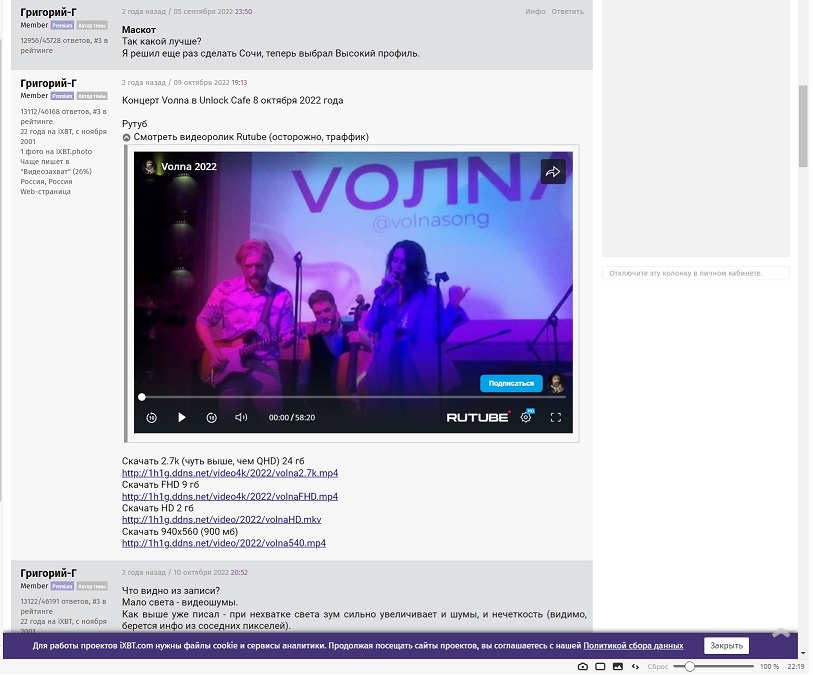Click Отключите эту колонку в личном кабинете
Viewport: 813px width, 675px height.
coord(685,273)
